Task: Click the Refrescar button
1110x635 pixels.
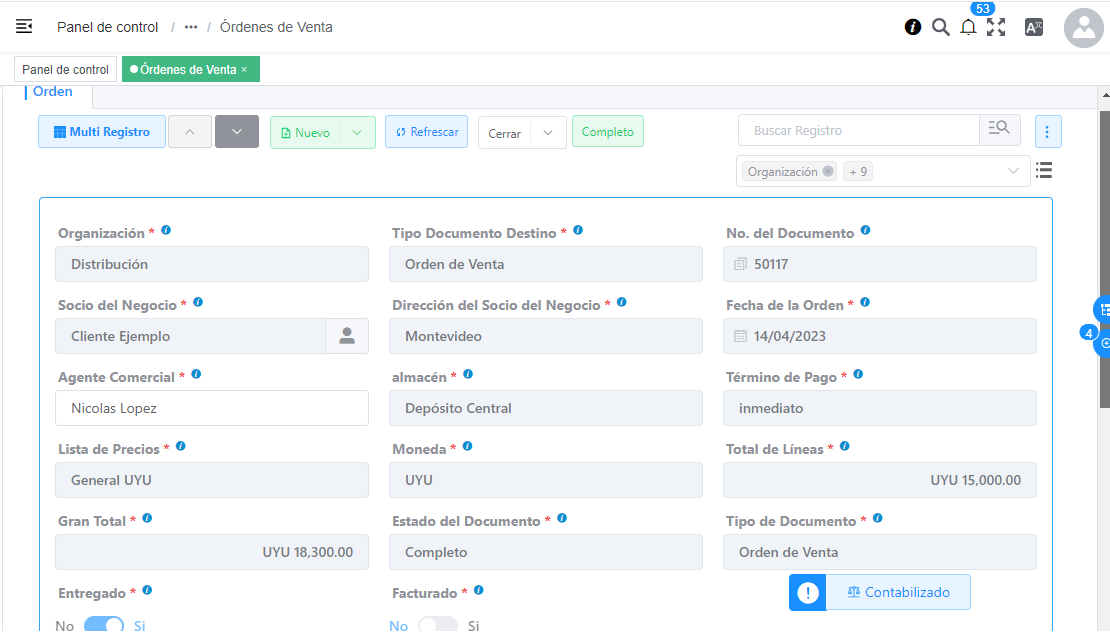Action: 426,132
